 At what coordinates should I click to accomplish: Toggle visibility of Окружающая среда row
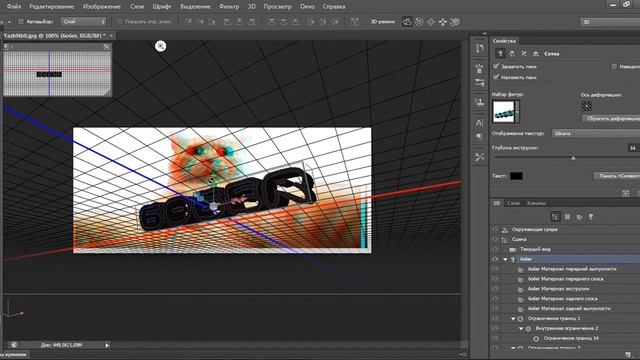click(495, 229)
